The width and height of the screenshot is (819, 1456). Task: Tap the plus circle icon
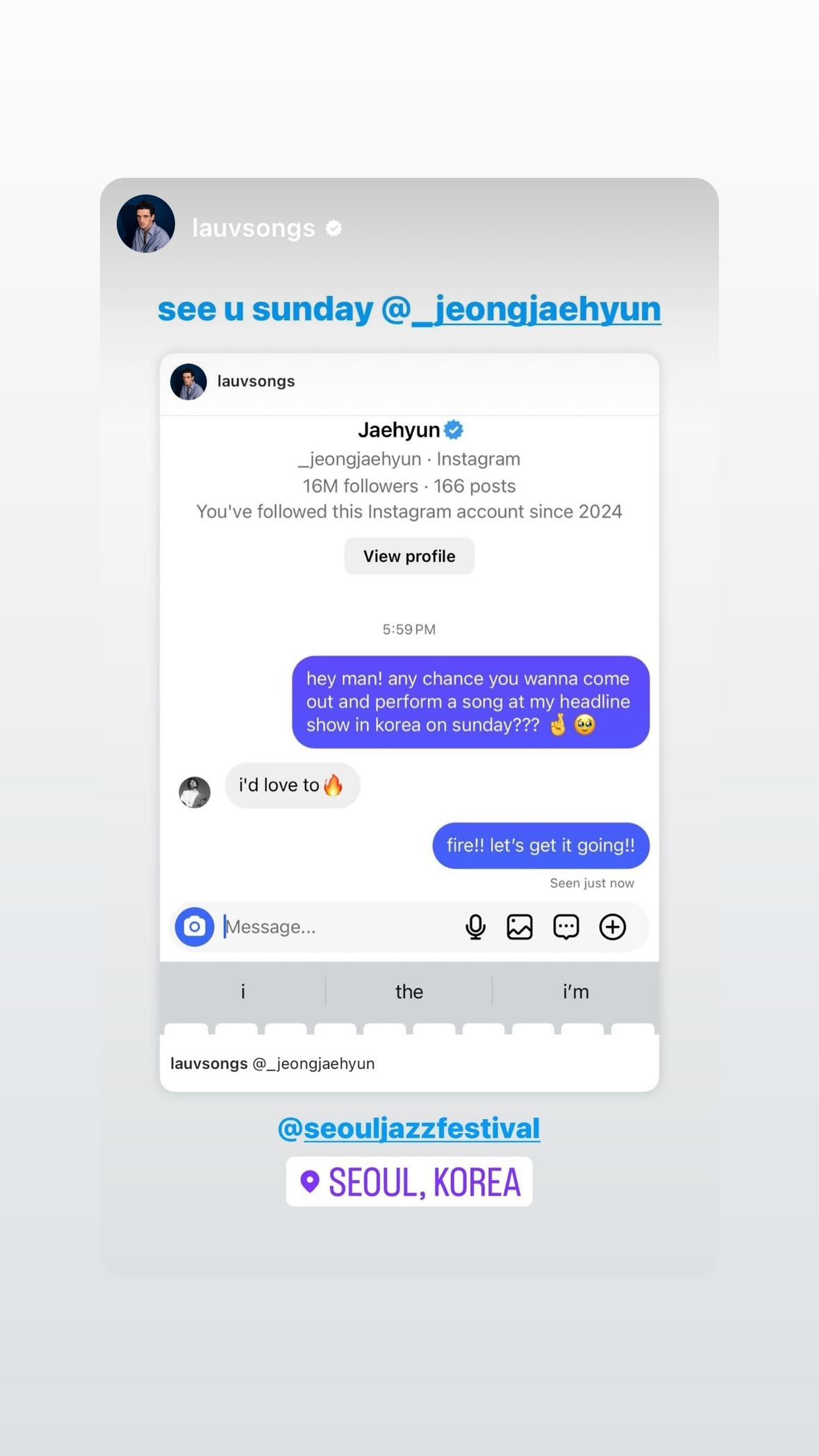point(613,927)
